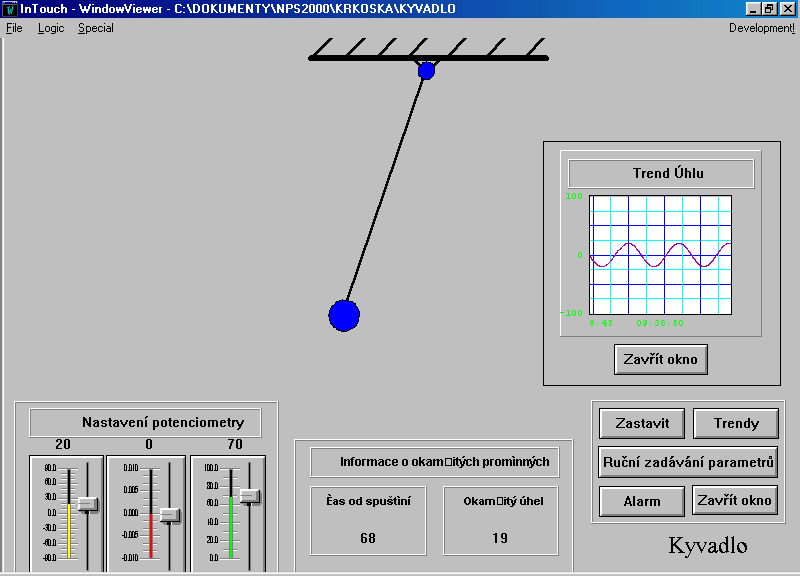
Task: Open the Special menu
Action: pyautogui.click(x=96, y=28)
